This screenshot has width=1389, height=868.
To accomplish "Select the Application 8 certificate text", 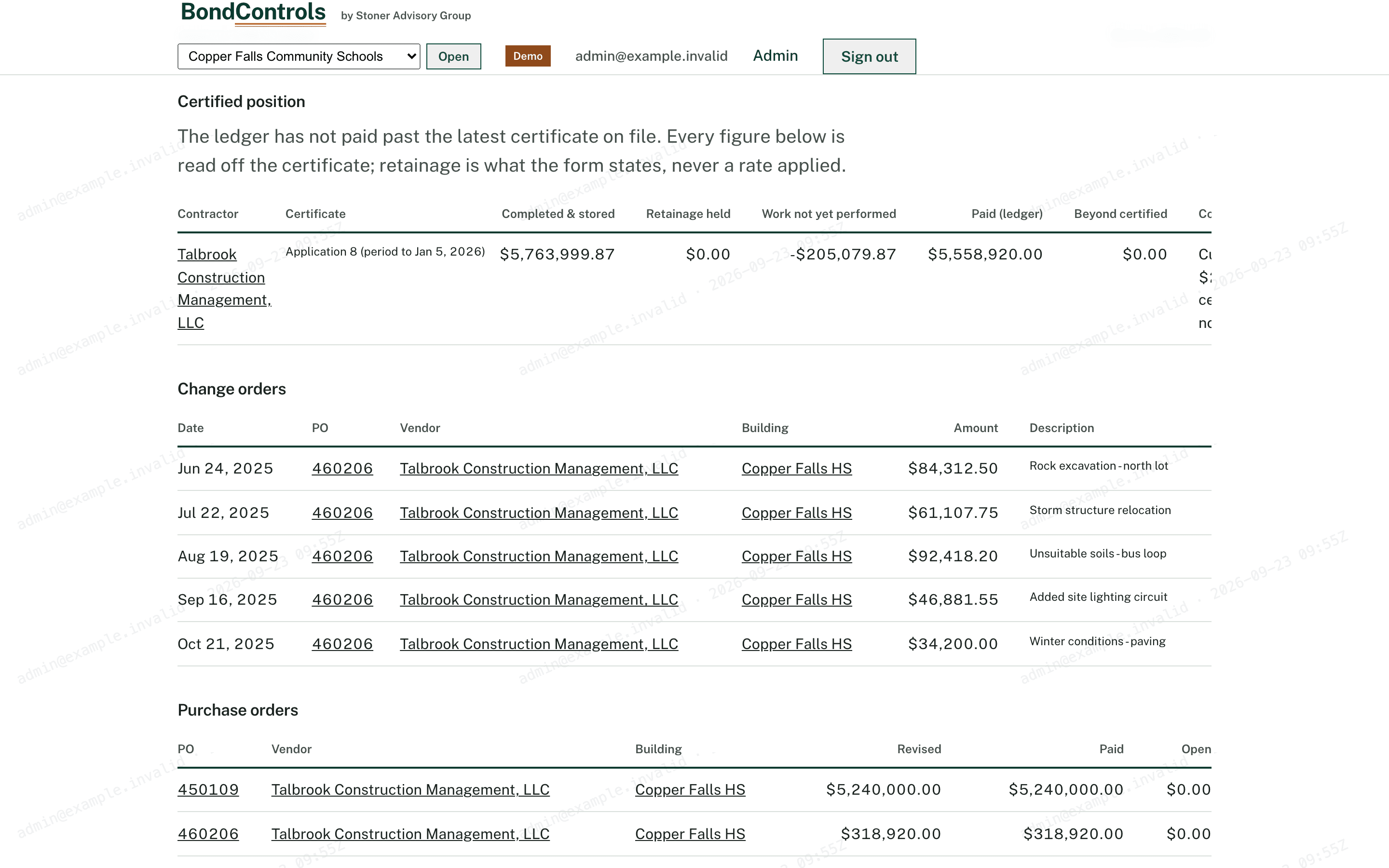I will (x=385, y=251).
